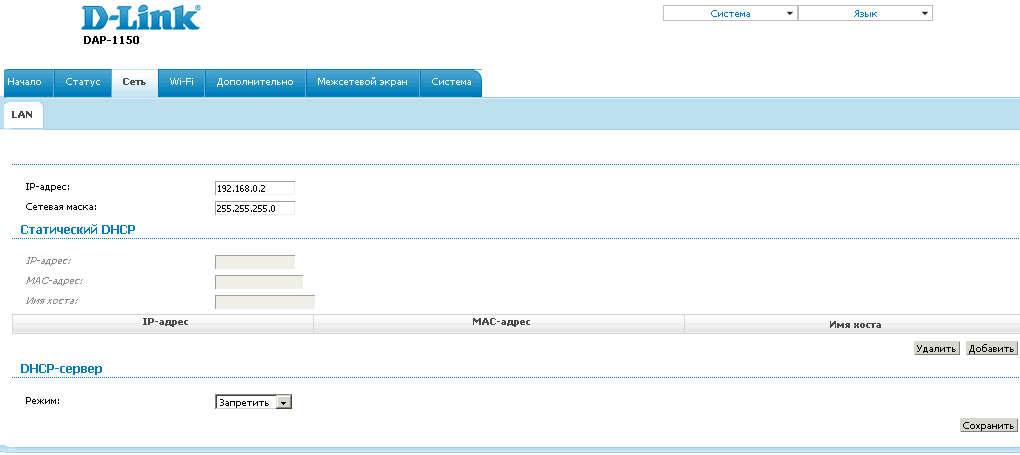Click the Имя хоста input field
This screenshot has width=1020, height=455.
[264, 302]
